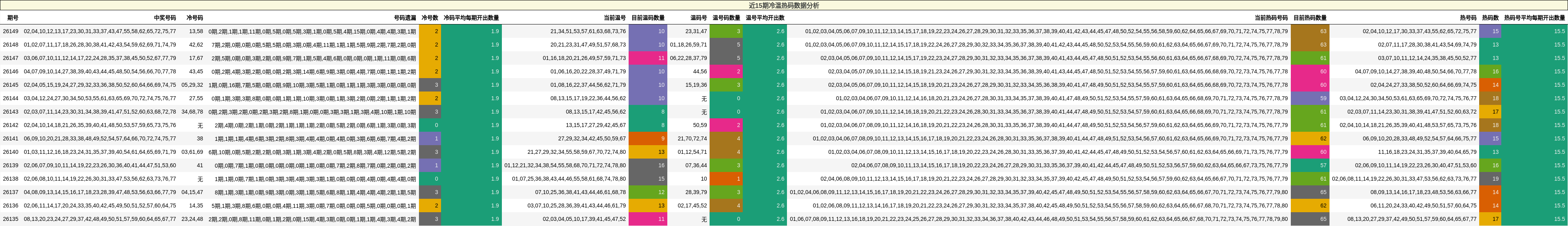Select period number 26143
Screen dimensions: 1568x226
tap(10, 112)
